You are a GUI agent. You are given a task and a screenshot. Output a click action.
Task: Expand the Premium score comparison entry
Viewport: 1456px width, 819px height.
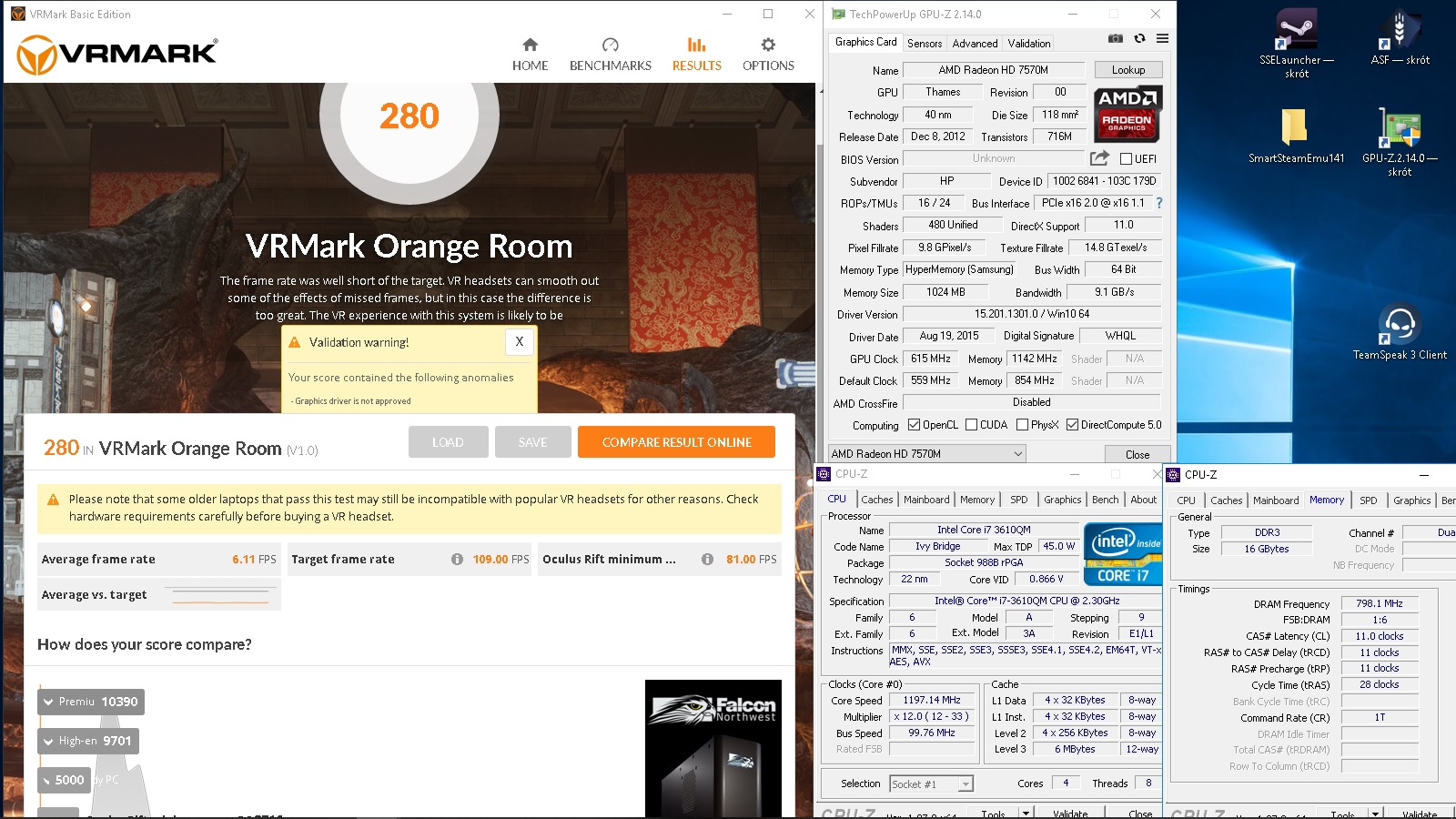(x=91, y=702)
